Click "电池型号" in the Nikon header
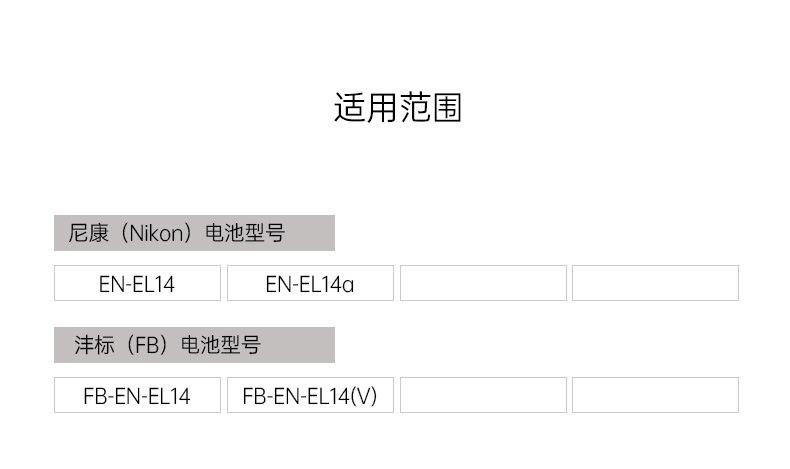This screenshot has height=469, width=790. click(x=245, y=233)
